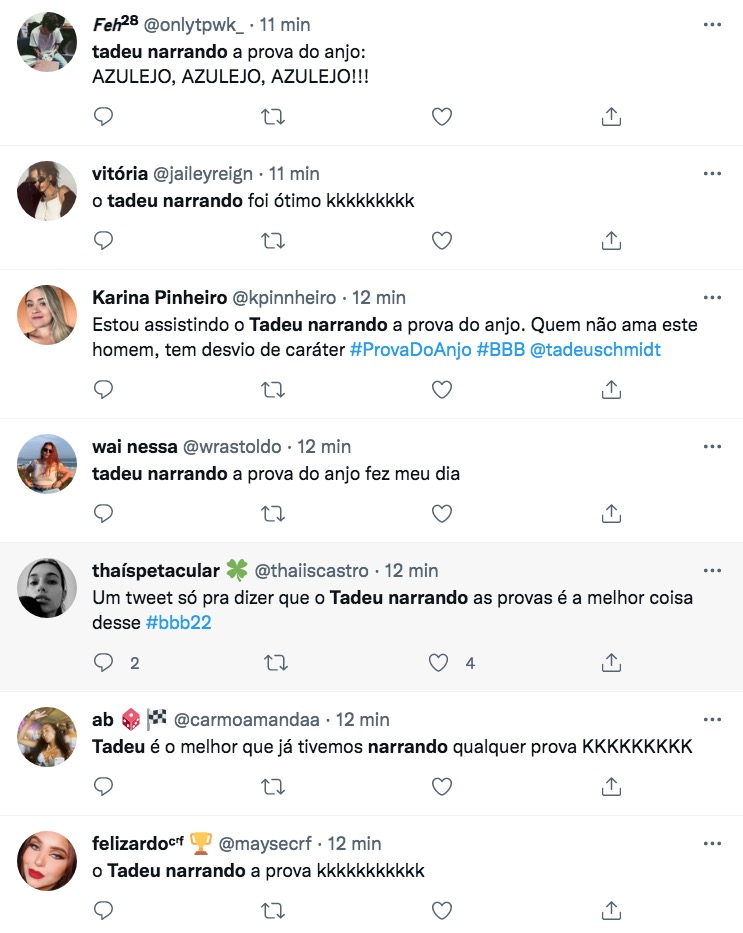Click the #bbb22 hashtag
This screenshot has width=743, height=933.
click(x=178, y=623)
